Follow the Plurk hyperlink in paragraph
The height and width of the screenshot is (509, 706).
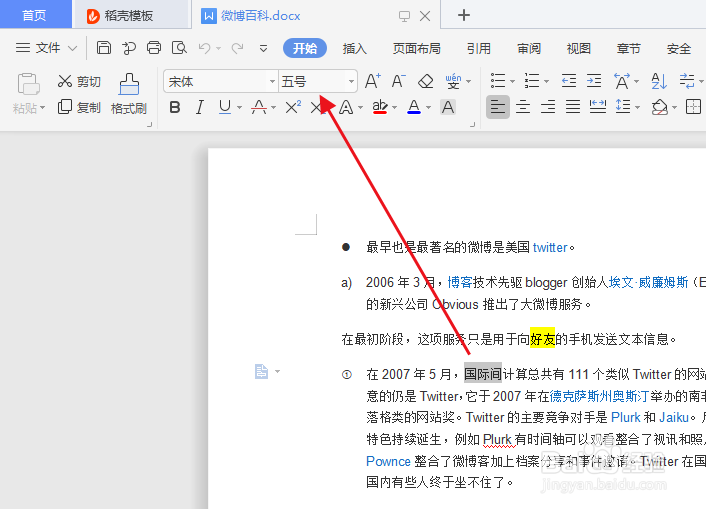pos(625,417)
